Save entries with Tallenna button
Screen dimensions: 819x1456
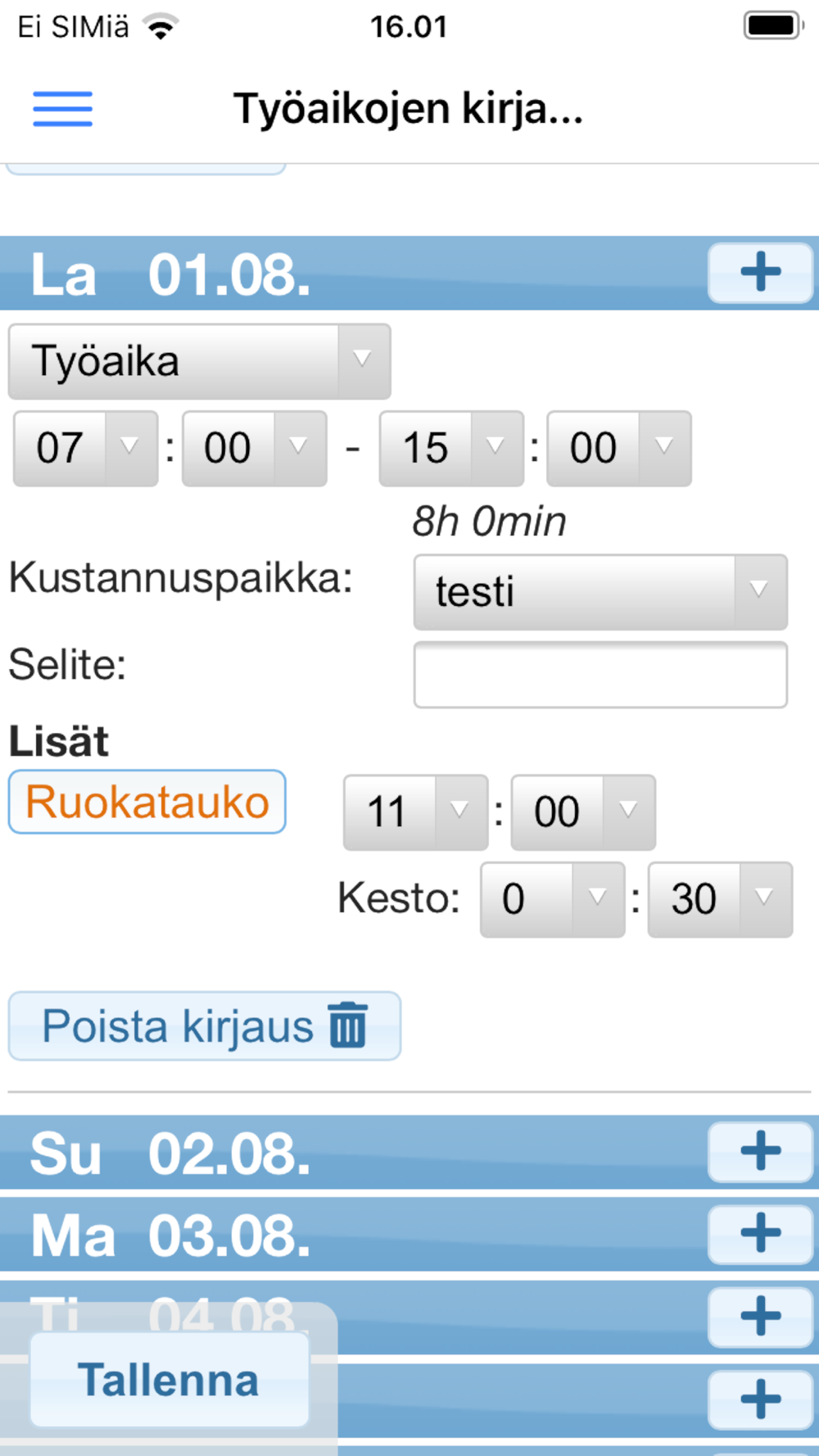coord(169,1380)
